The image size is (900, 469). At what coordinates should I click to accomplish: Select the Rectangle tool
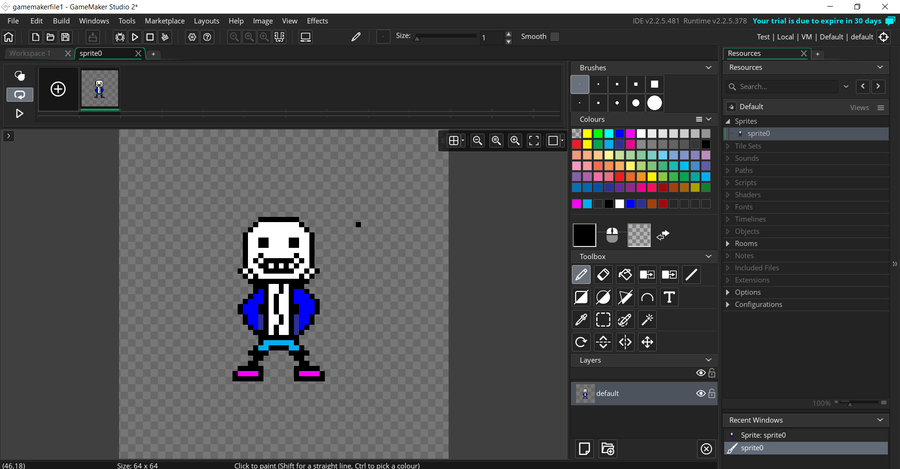tap(581, 297)
